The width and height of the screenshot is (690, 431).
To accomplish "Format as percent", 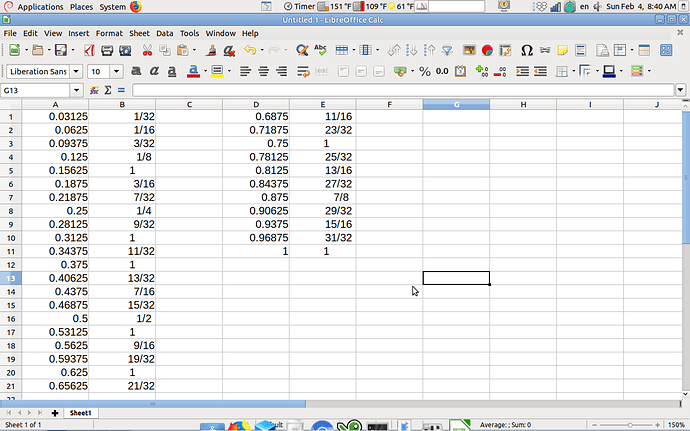I will (425, 71).
